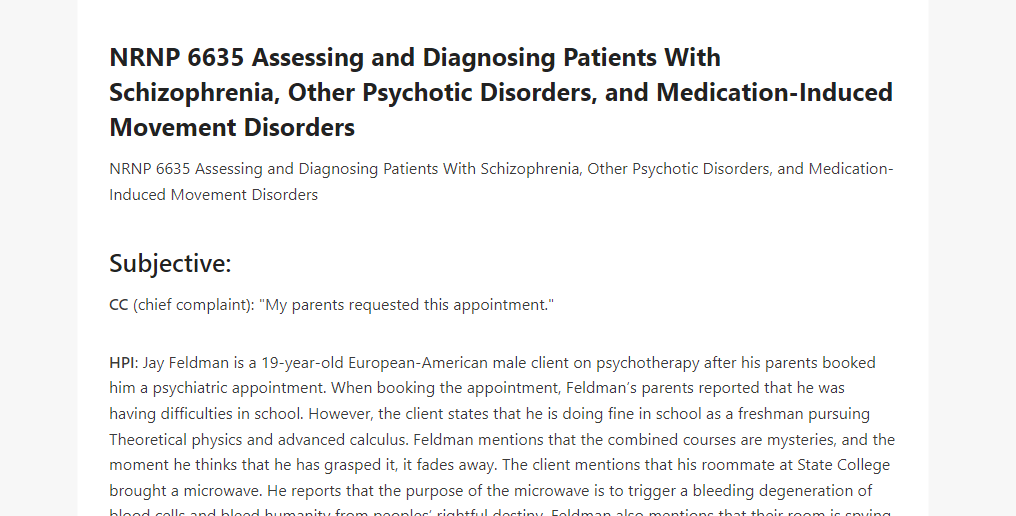1016x516 pixels.
Task: Click the subtitle paragraph below the main title
Action: point(501,182)
